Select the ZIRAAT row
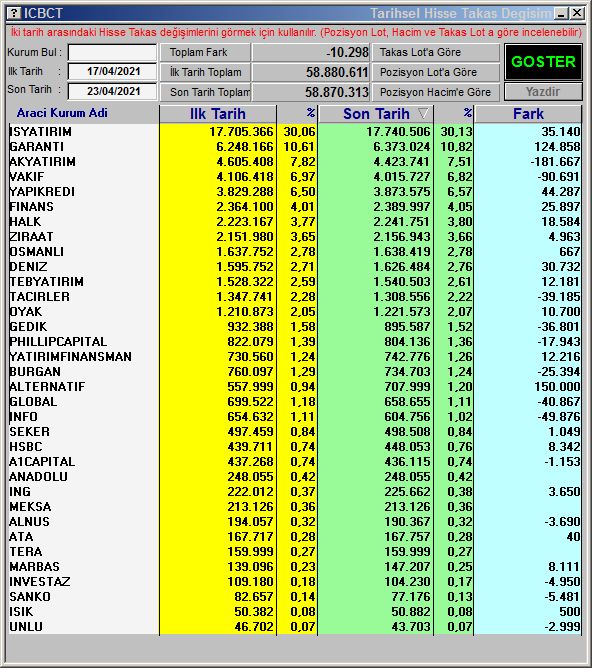This screenshot has width=592, height=668. pyautogui.click(x=295, y=236)
